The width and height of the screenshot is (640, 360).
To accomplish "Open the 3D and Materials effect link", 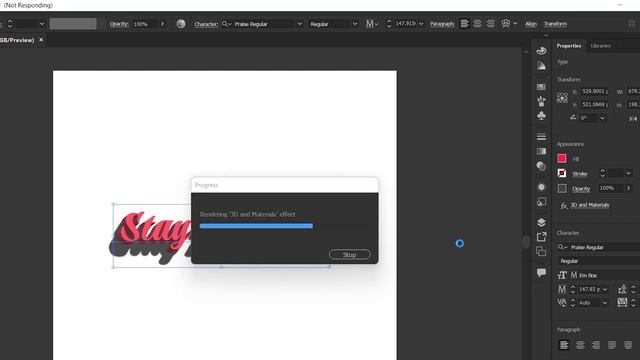I will point(590,205).
